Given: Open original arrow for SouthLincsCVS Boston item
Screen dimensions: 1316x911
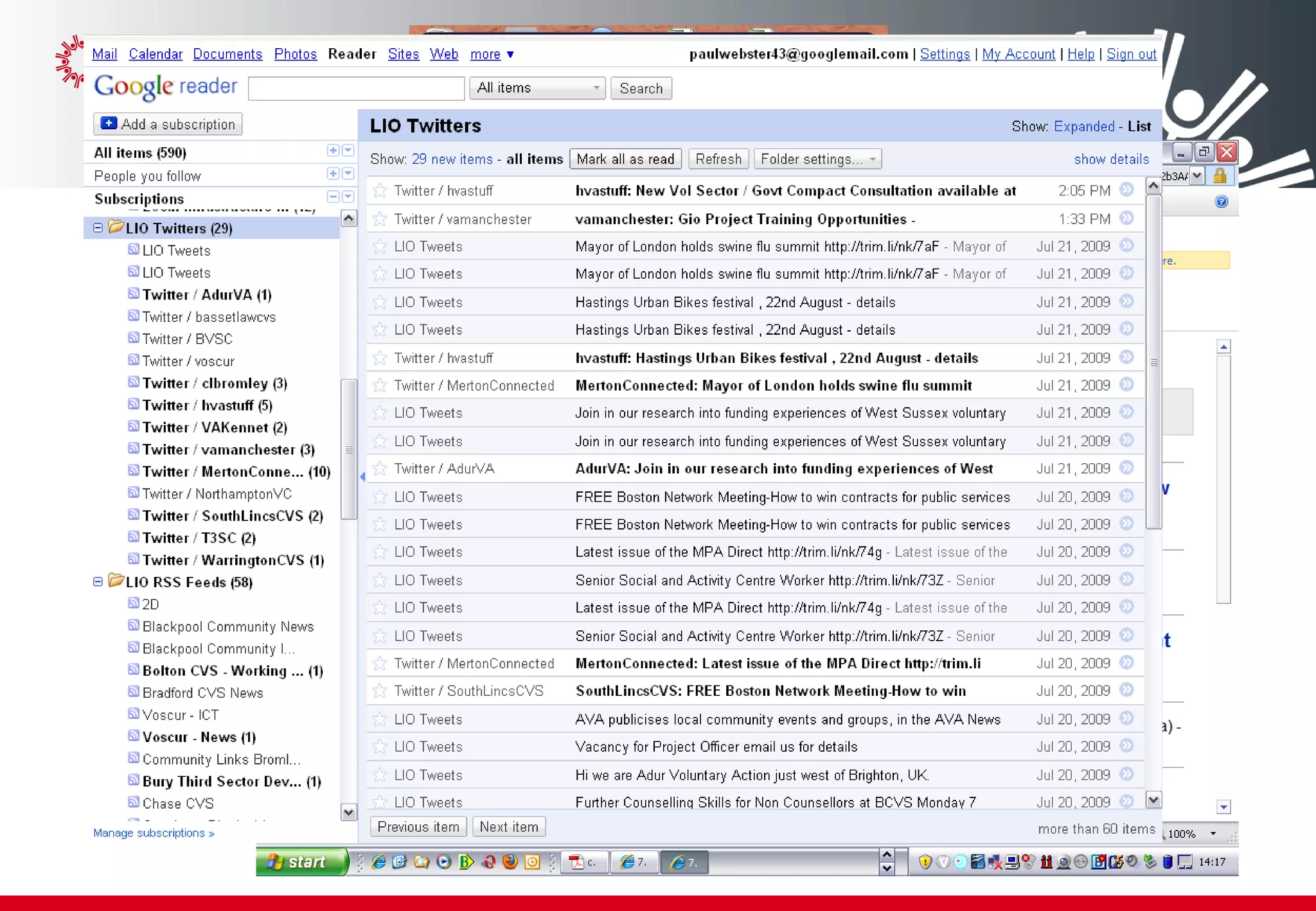Looking at the screenshot, I should [1126, 689].
